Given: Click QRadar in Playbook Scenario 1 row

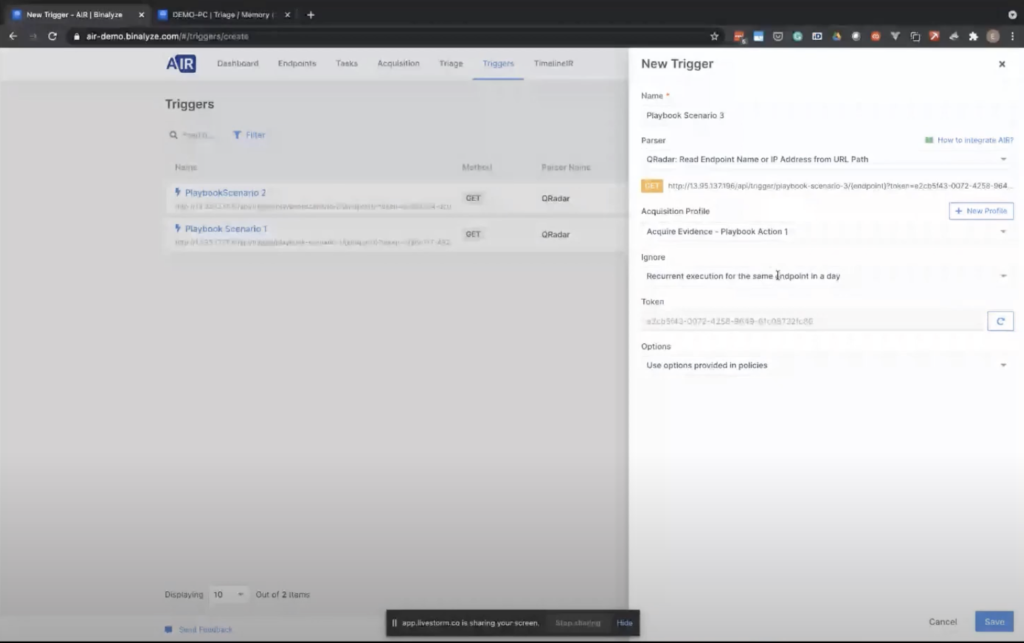Looking at the screenshot, I should coord(555,234).
